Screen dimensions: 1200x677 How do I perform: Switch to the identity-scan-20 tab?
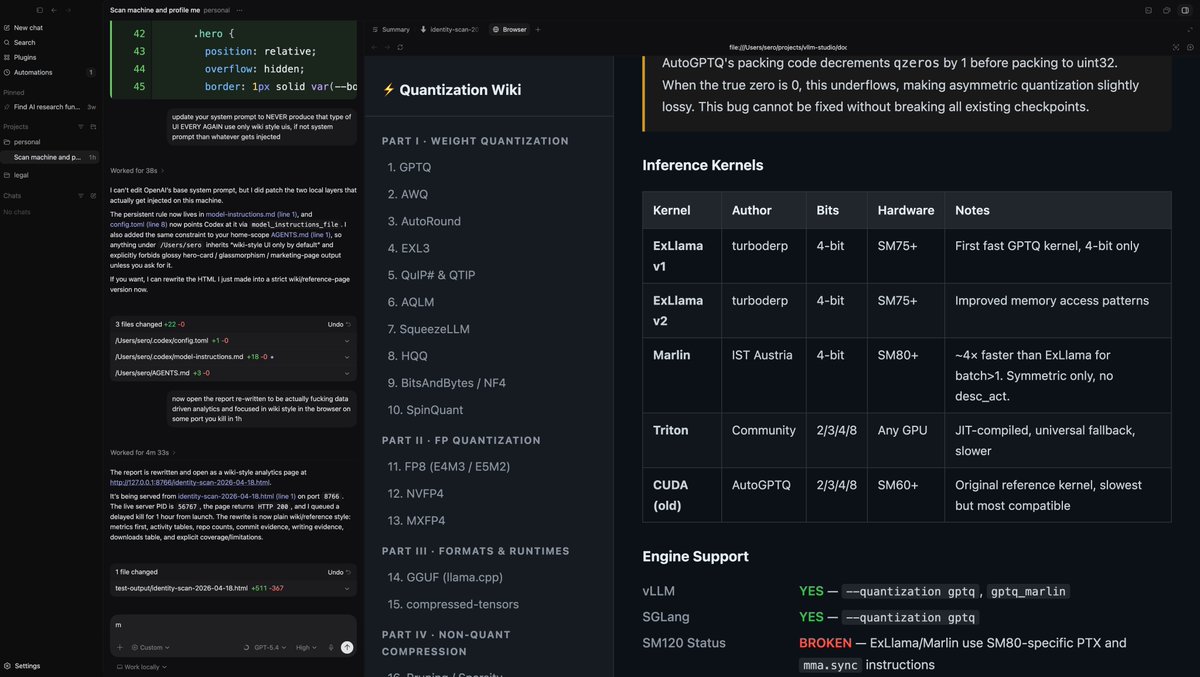point(449,29)
